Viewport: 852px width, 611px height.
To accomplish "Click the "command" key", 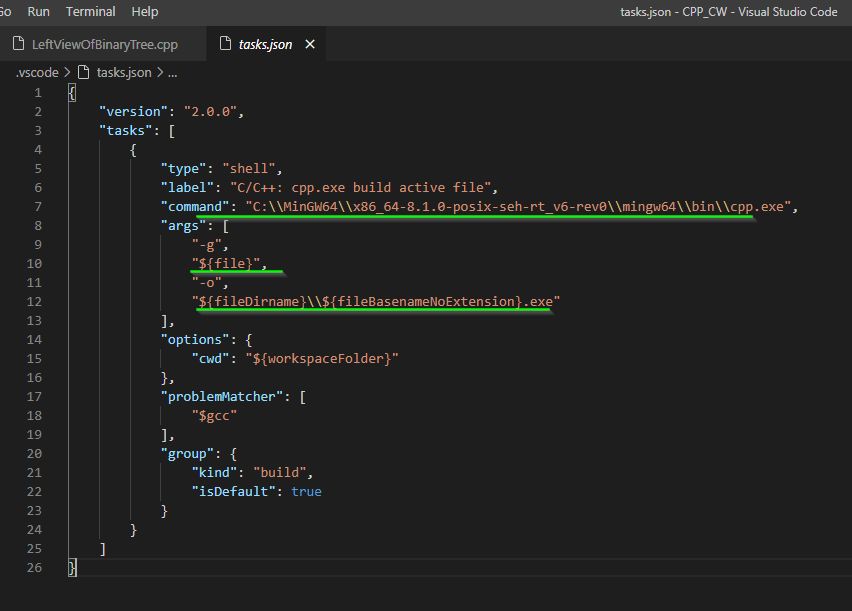I will click(x=195, y=207).
